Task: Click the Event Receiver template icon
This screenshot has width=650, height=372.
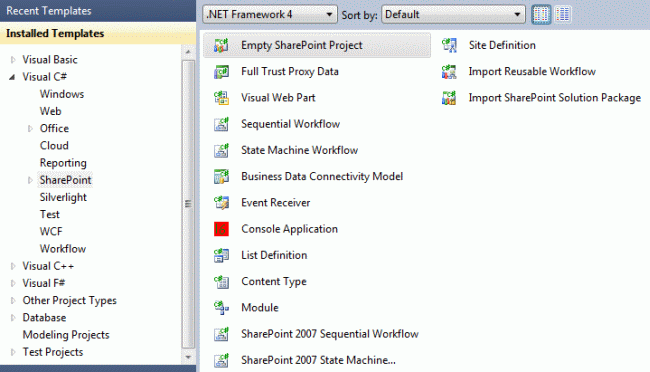Action: pos(221,202)
